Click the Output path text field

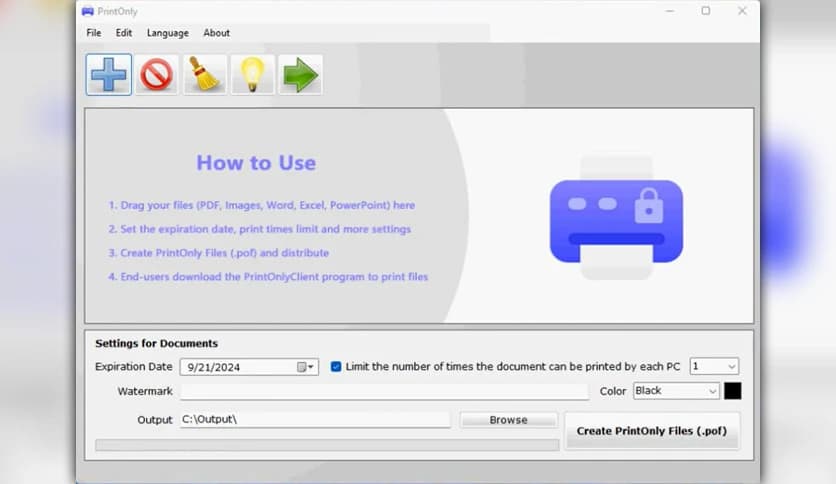tap(314, 420)
